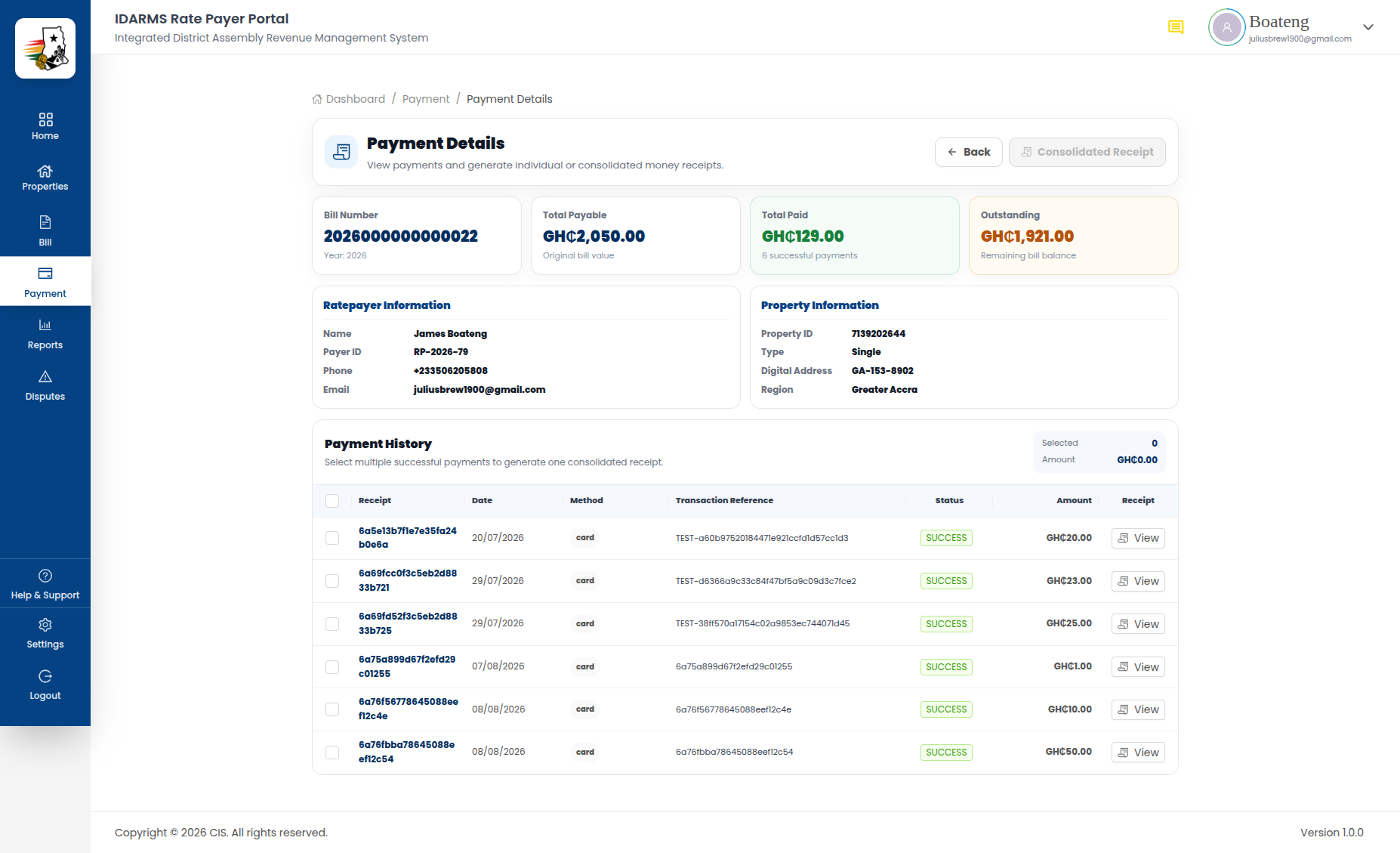View receipt for the GH₵25.00 payment
The height and width of the screenshot is (853, 1400).
click(1138, 624)
